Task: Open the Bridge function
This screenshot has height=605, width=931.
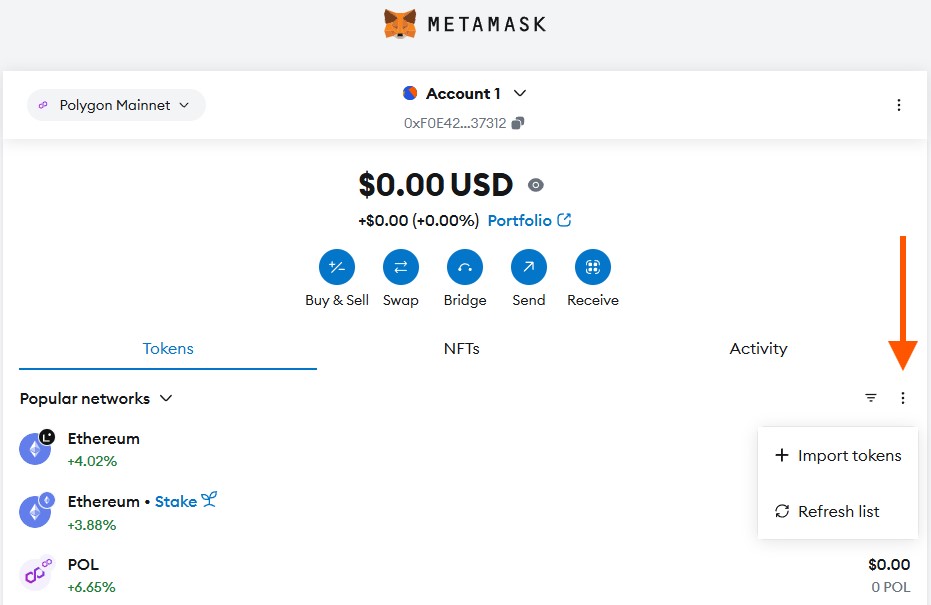Action: (465, 267)
